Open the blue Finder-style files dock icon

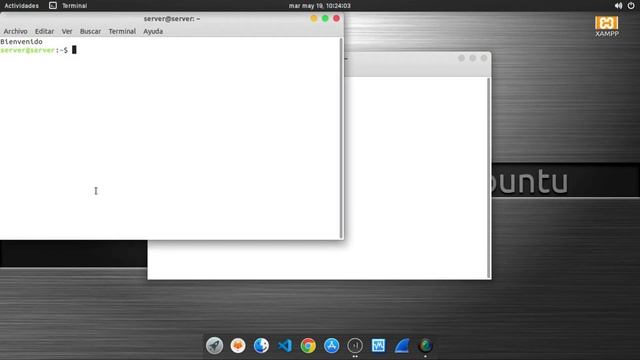pos(261,346)
